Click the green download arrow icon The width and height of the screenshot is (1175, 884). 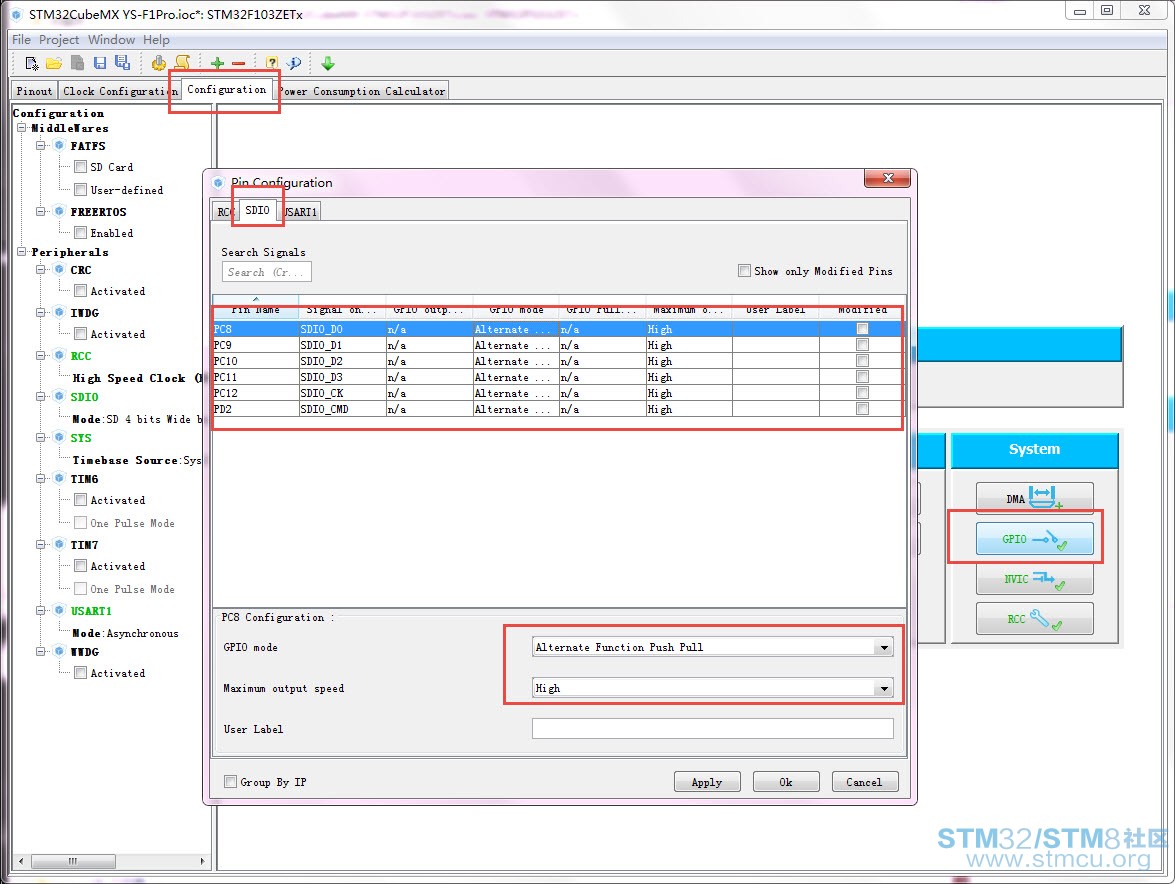(x=327, y=64)
